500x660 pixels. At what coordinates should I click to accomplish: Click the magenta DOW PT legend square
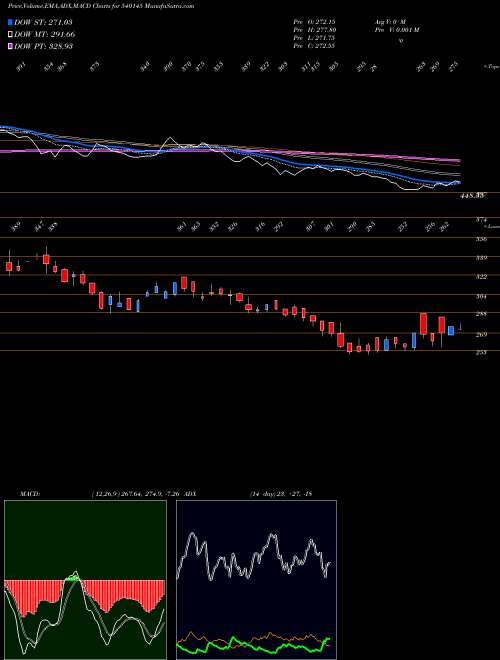[10, 46]
